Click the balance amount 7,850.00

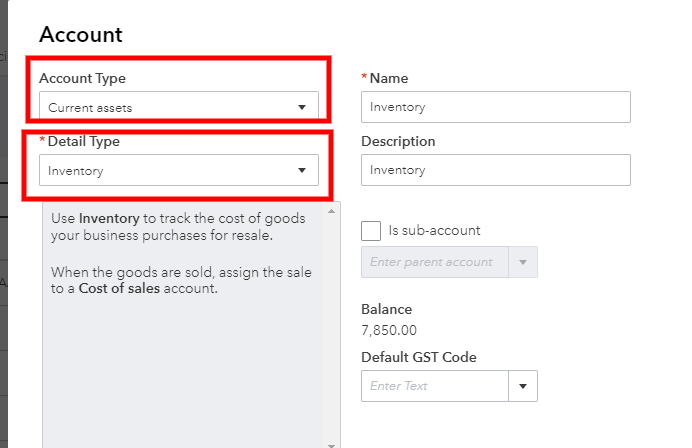pyautogui.click(x=389, y=330)
